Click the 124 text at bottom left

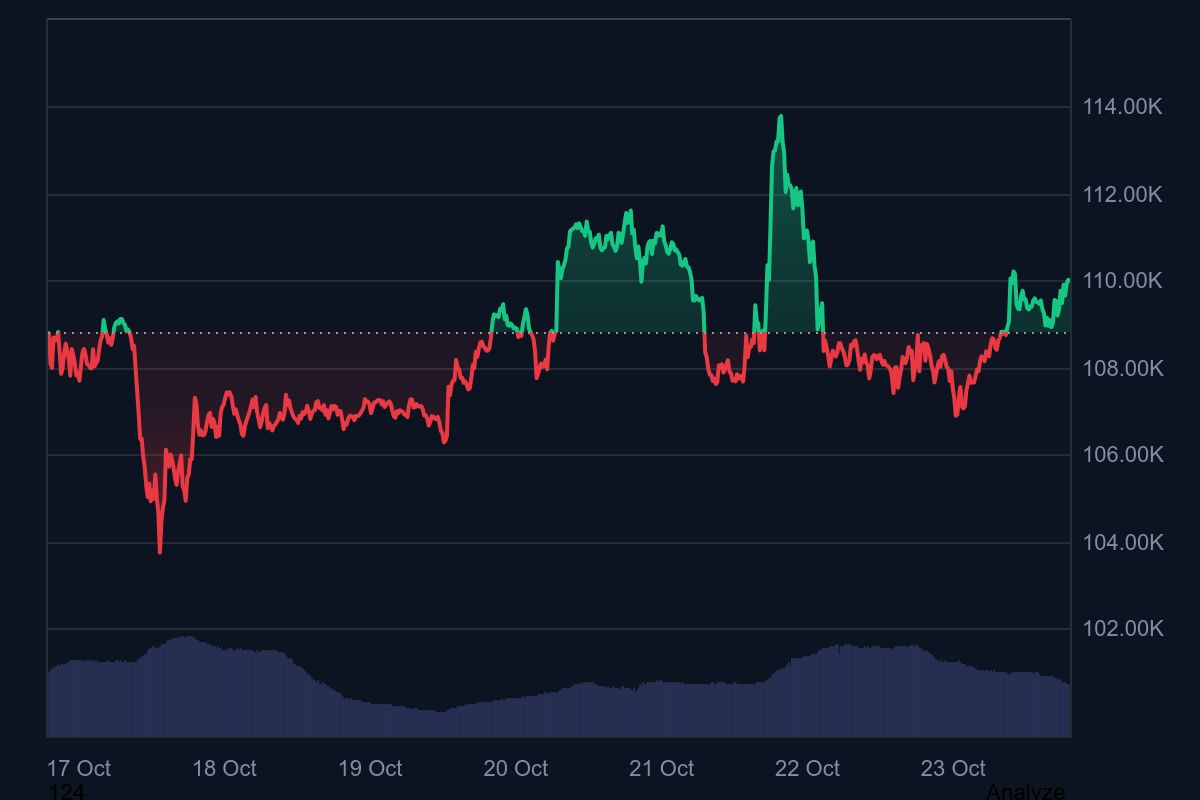pyautogui.click(x=66, y=792)
